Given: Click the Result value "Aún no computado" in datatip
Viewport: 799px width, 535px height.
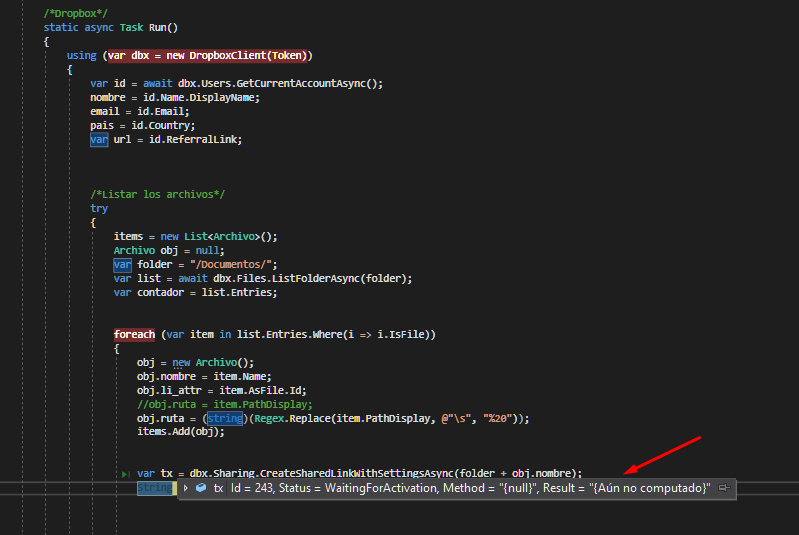Looking at the screenshot, I should [x=651, y=488].
